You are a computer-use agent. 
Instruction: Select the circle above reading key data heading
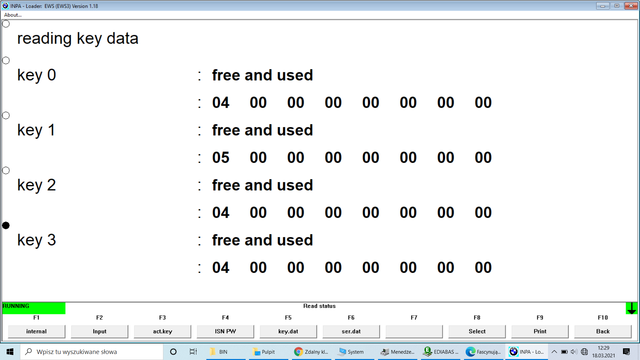[6, 24]
